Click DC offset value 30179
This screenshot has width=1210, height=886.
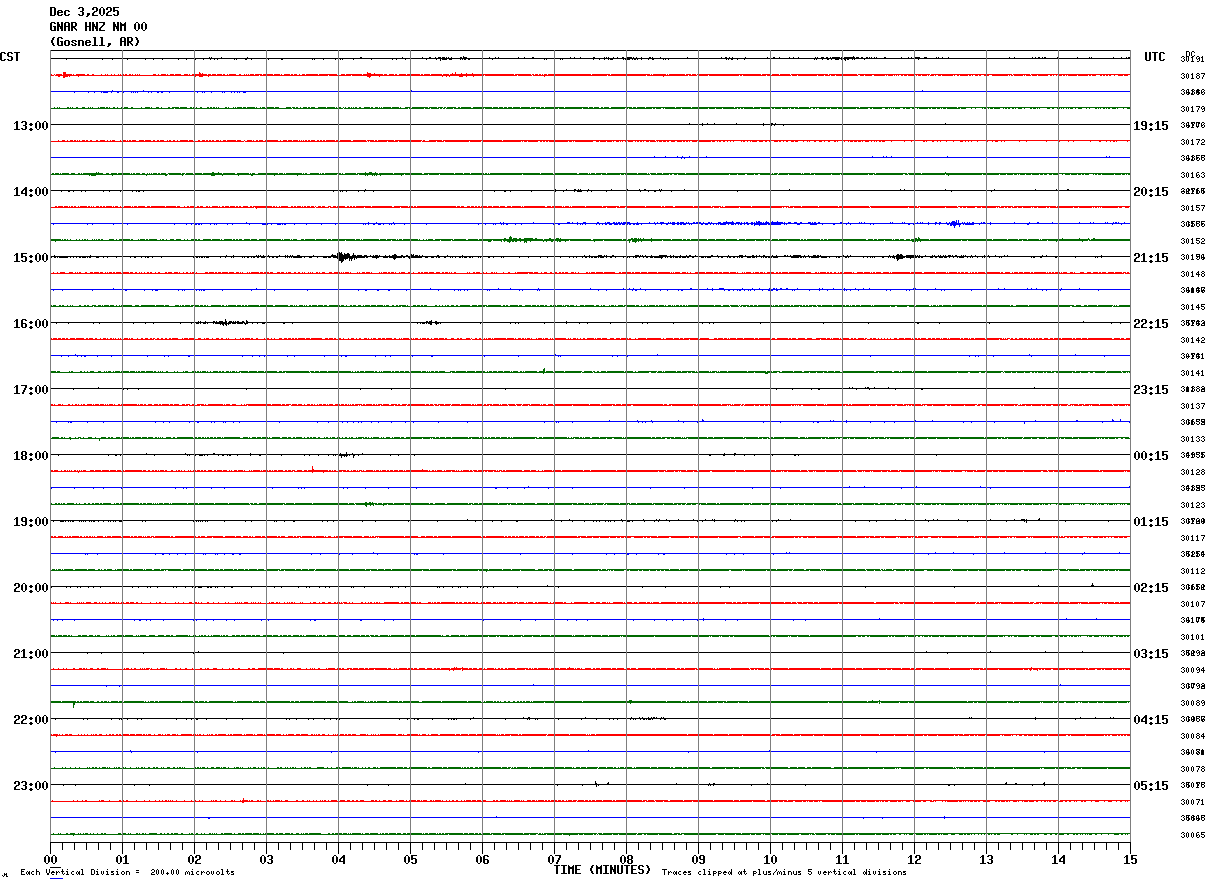[1192, 109]
